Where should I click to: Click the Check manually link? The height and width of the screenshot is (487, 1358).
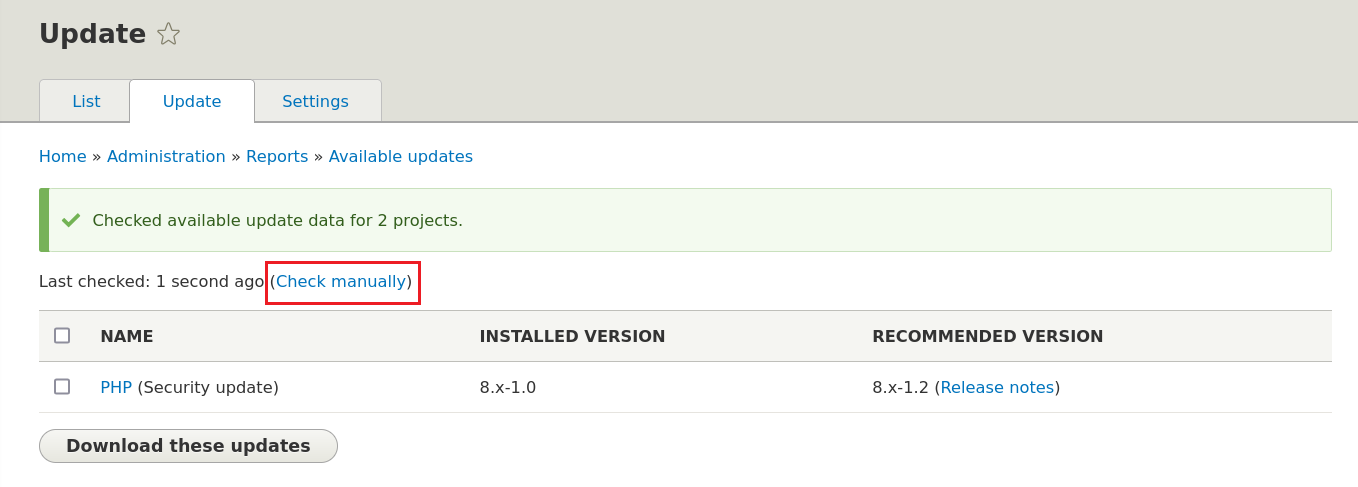341,282
